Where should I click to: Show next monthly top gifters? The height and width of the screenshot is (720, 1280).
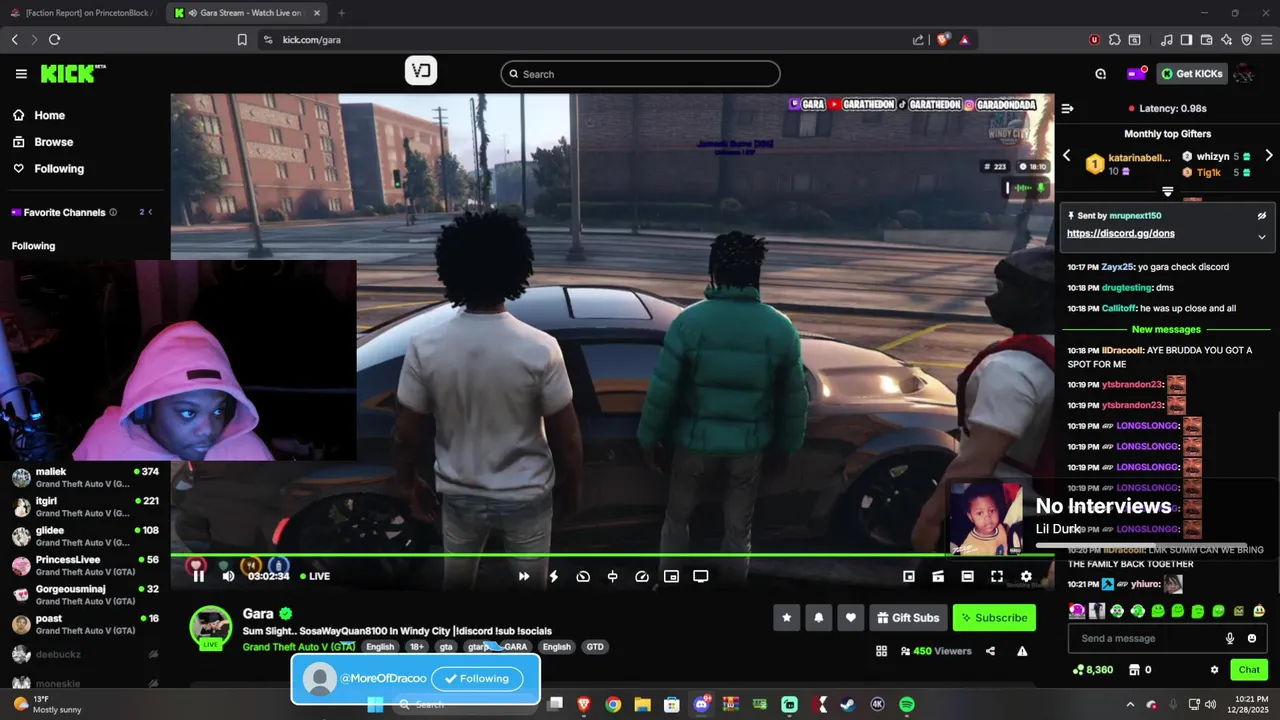tap(1269, 155)
